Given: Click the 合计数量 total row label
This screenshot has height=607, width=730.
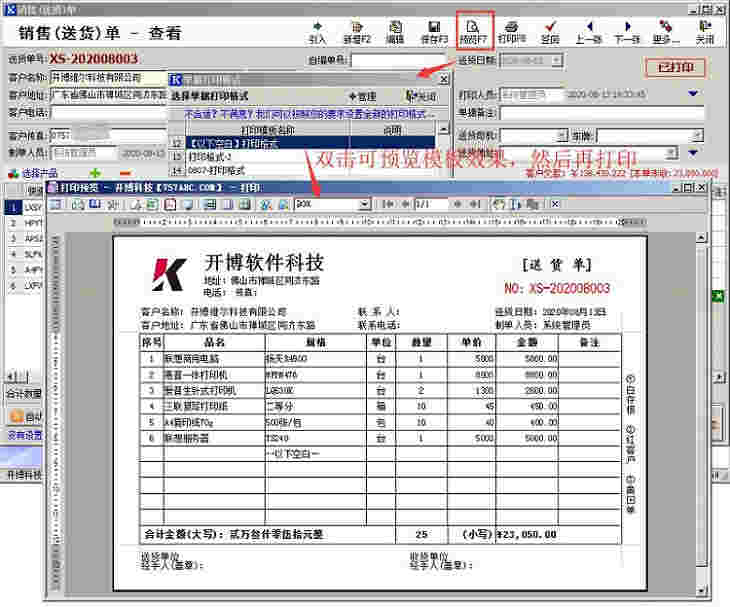Looking at the screenshot, I should pos(24,393).
